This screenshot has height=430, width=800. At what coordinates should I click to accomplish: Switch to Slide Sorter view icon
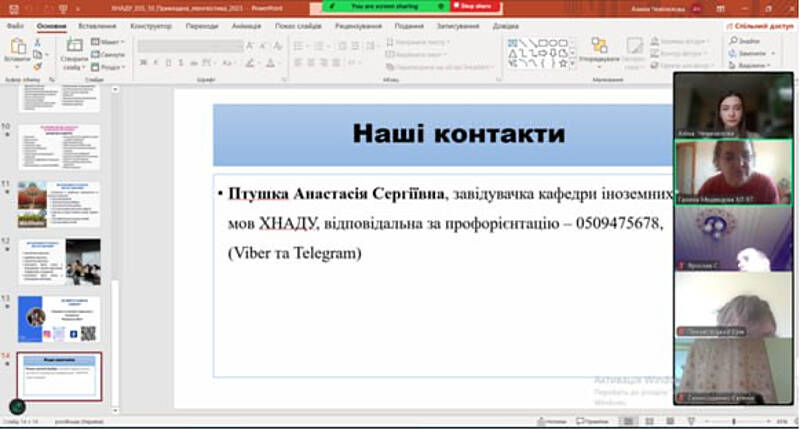point(649,421)
